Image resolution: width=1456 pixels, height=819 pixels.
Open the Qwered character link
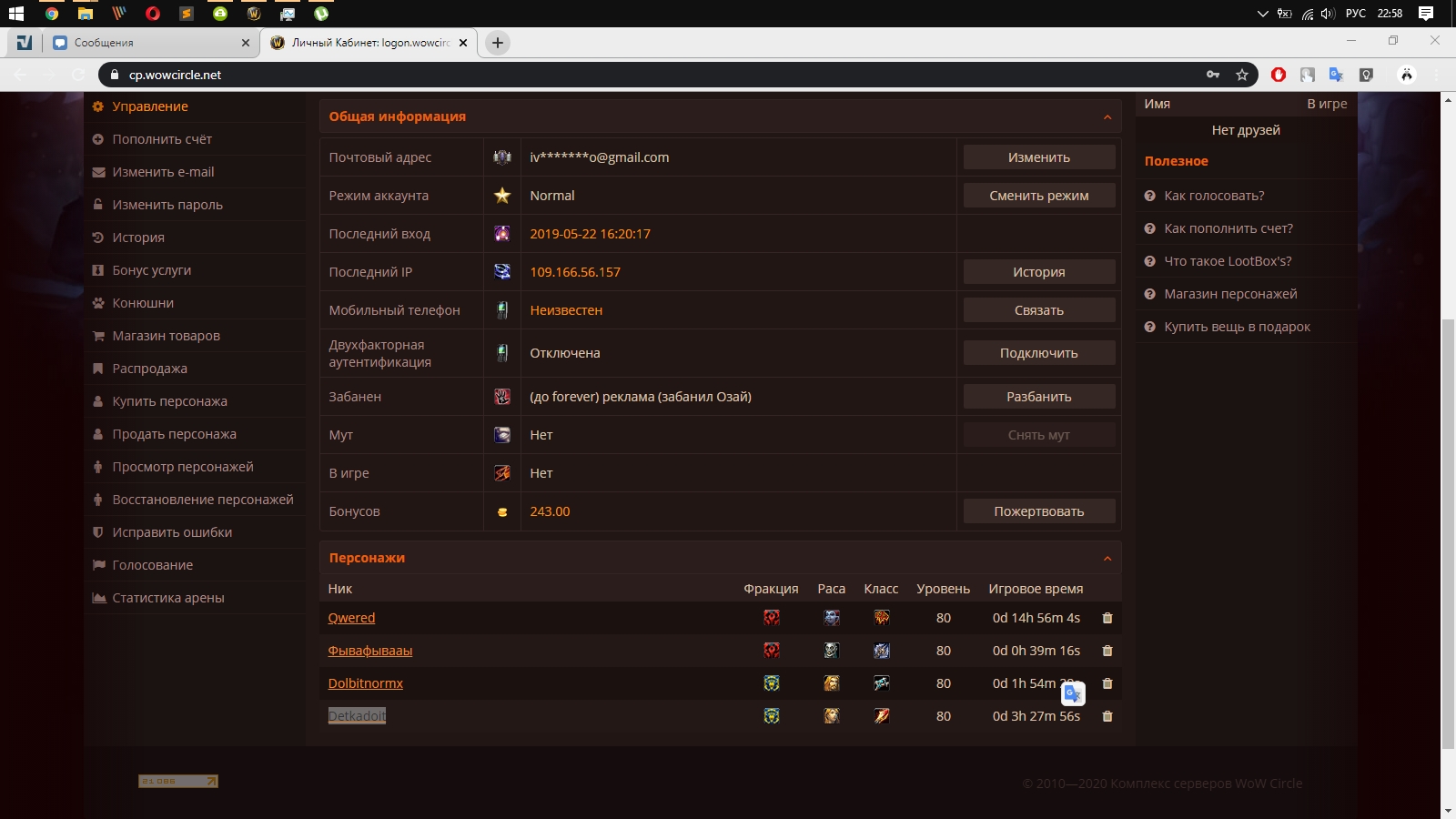[x=351, y=618]
